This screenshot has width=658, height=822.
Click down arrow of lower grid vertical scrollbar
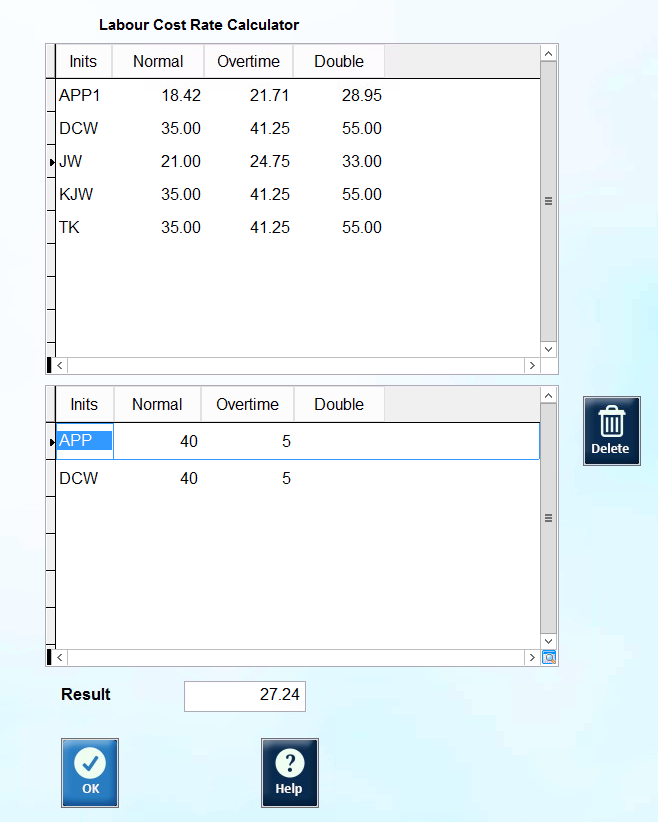click(x=548, y=641)
